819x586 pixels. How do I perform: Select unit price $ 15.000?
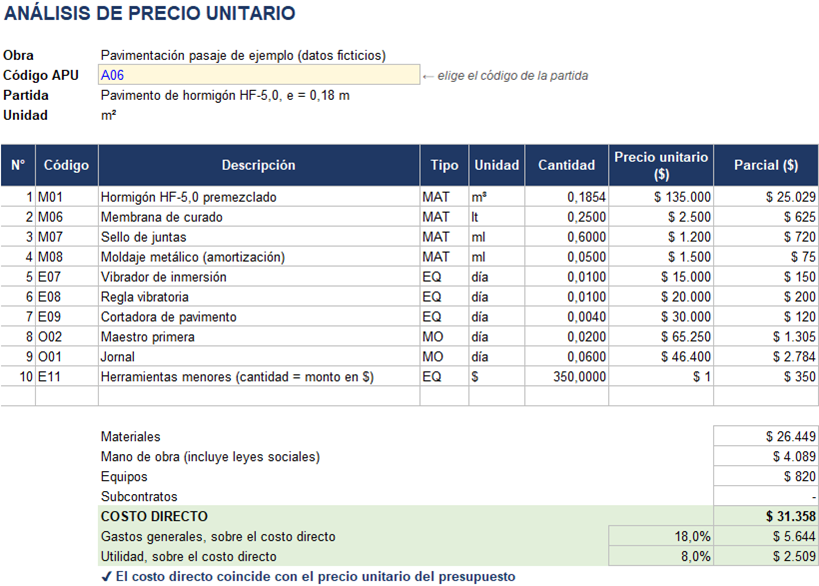[661, 277]
